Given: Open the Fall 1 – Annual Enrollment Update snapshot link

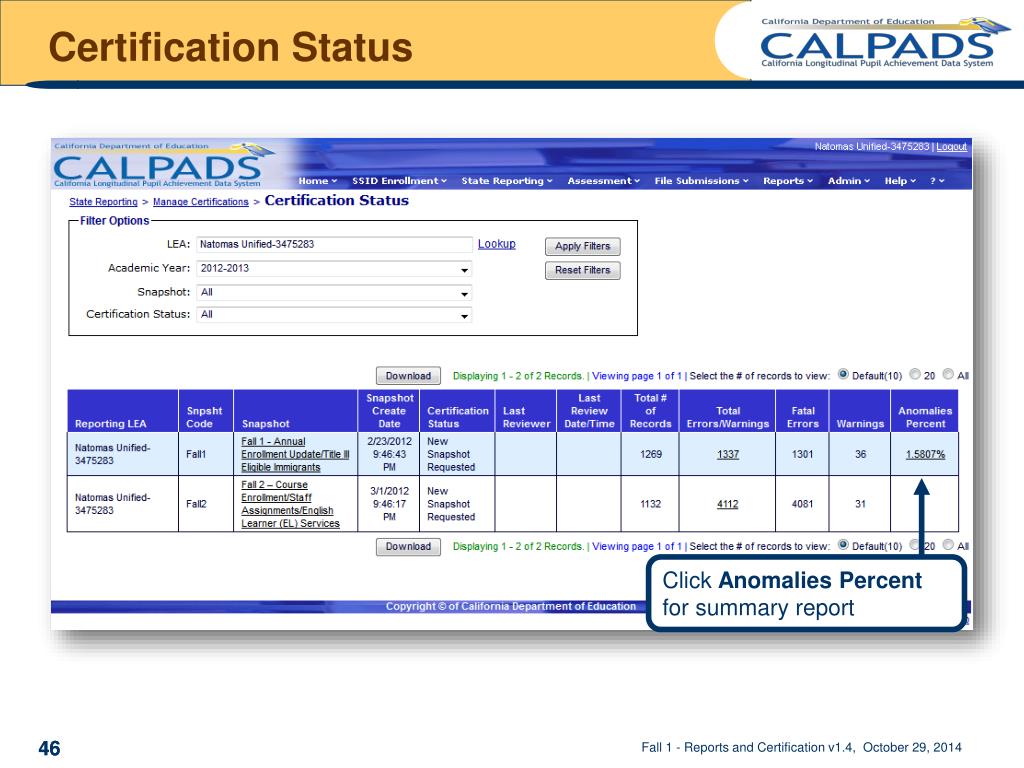Looking at the screenshot, I should (295, 455).
